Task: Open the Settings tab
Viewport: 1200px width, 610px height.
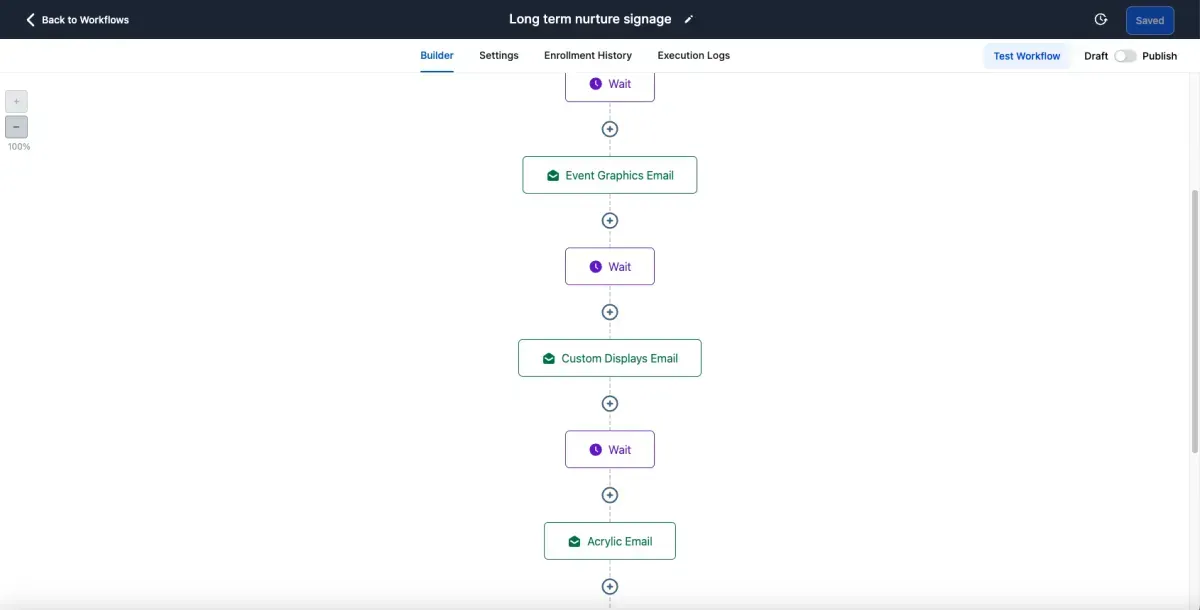Action: tap(499, 56)
